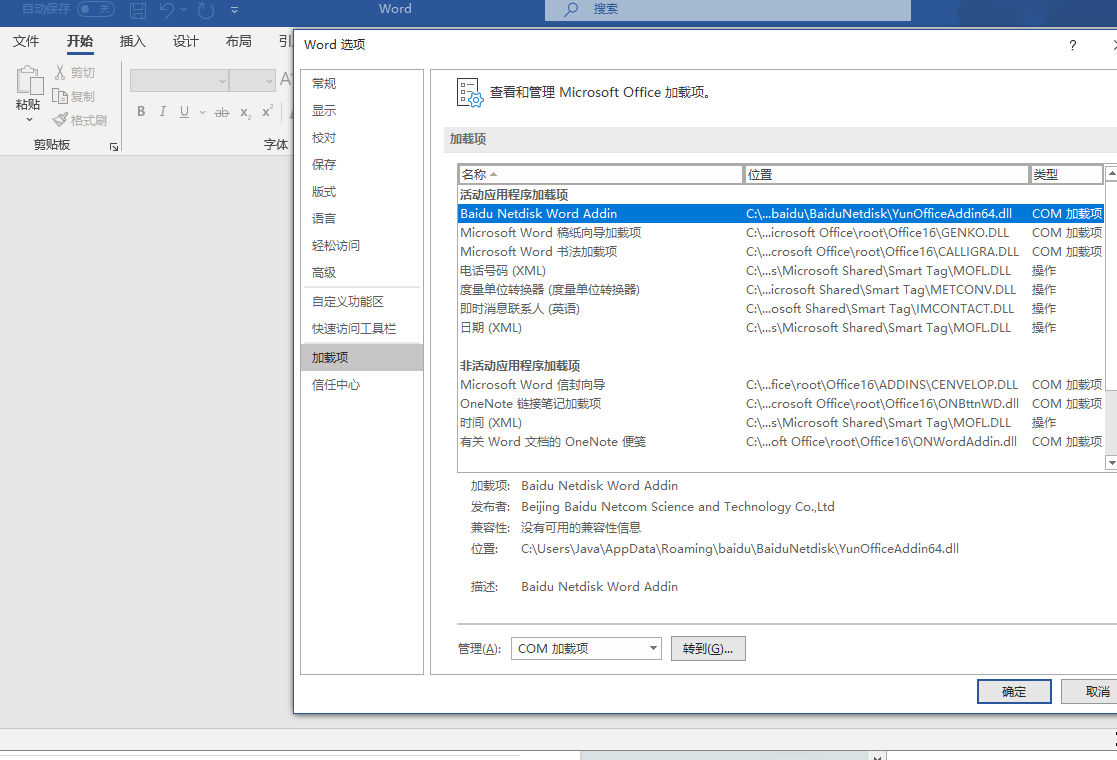Toggle Subscript formatting

245,112
